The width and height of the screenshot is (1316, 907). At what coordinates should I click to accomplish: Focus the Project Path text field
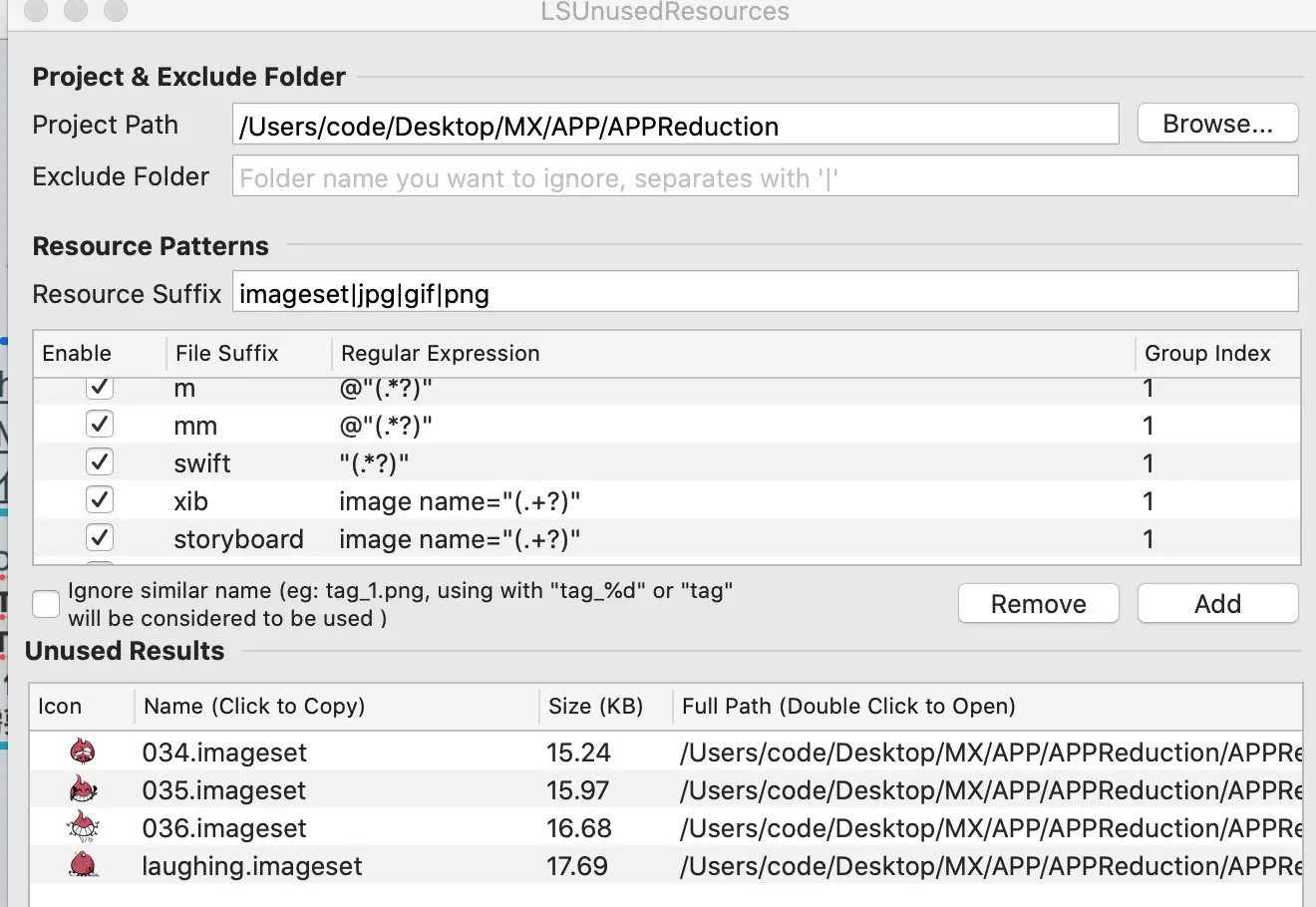pos(675,126)
